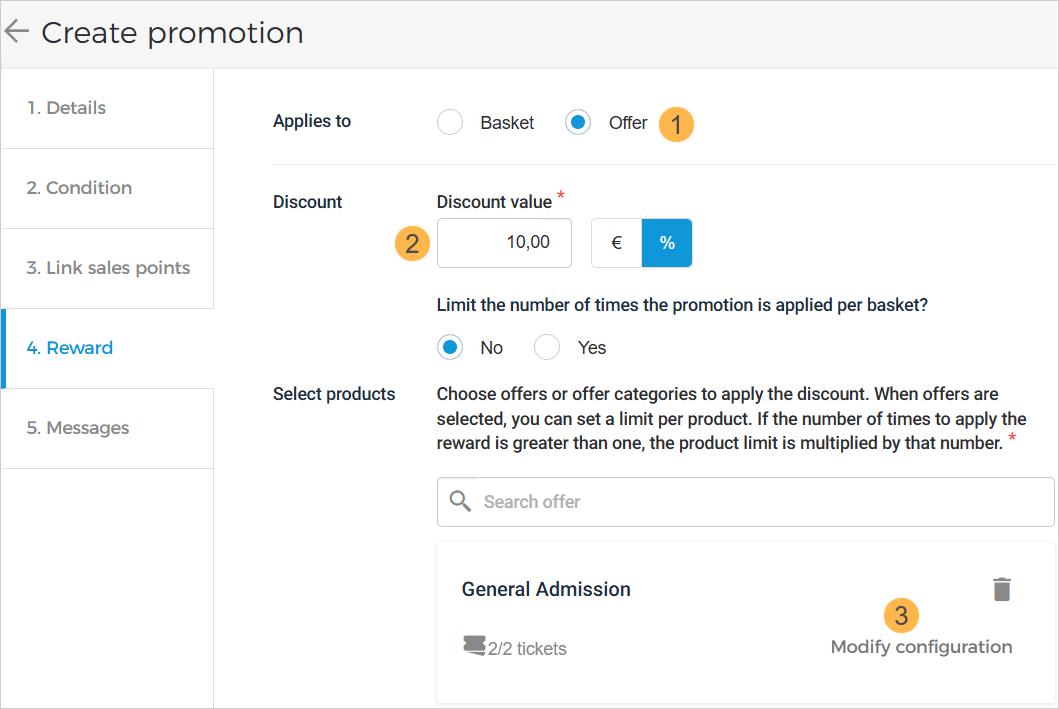This screenshot has height=709, width=1059.
Task: Click the Modify configuration link
Action: 921,647
